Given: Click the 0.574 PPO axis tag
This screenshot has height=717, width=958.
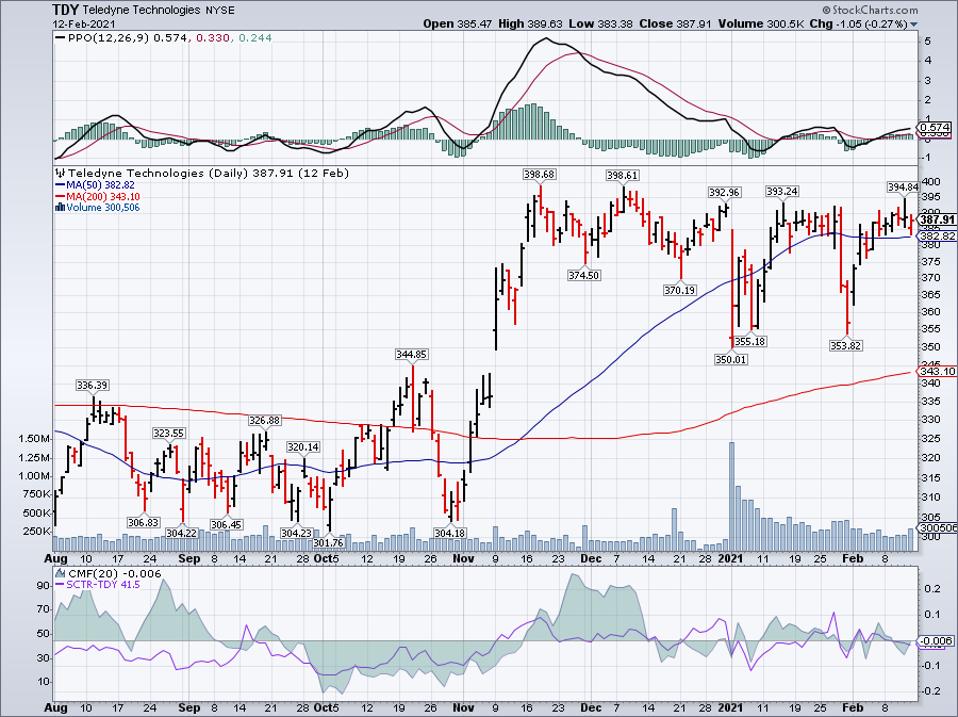Looking at the screenshot, I should (934, 128).
